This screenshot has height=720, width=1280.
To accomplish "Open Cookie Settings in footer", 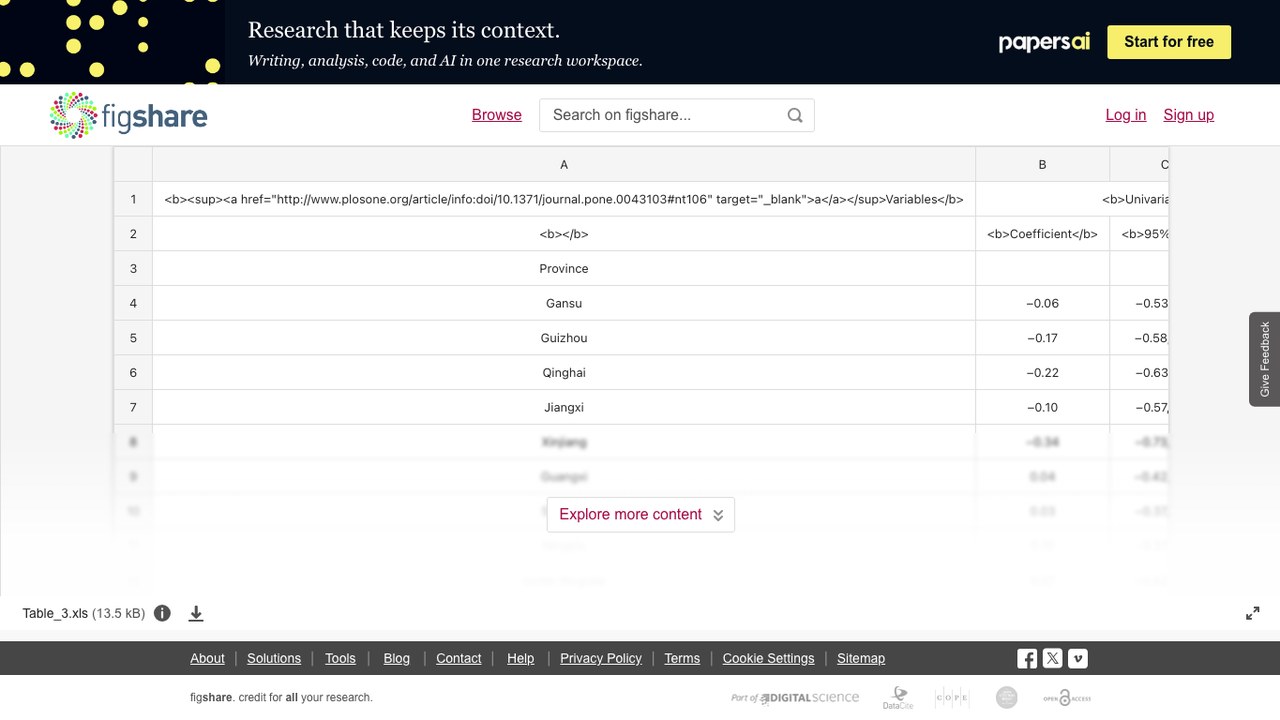I will [769, 658].
